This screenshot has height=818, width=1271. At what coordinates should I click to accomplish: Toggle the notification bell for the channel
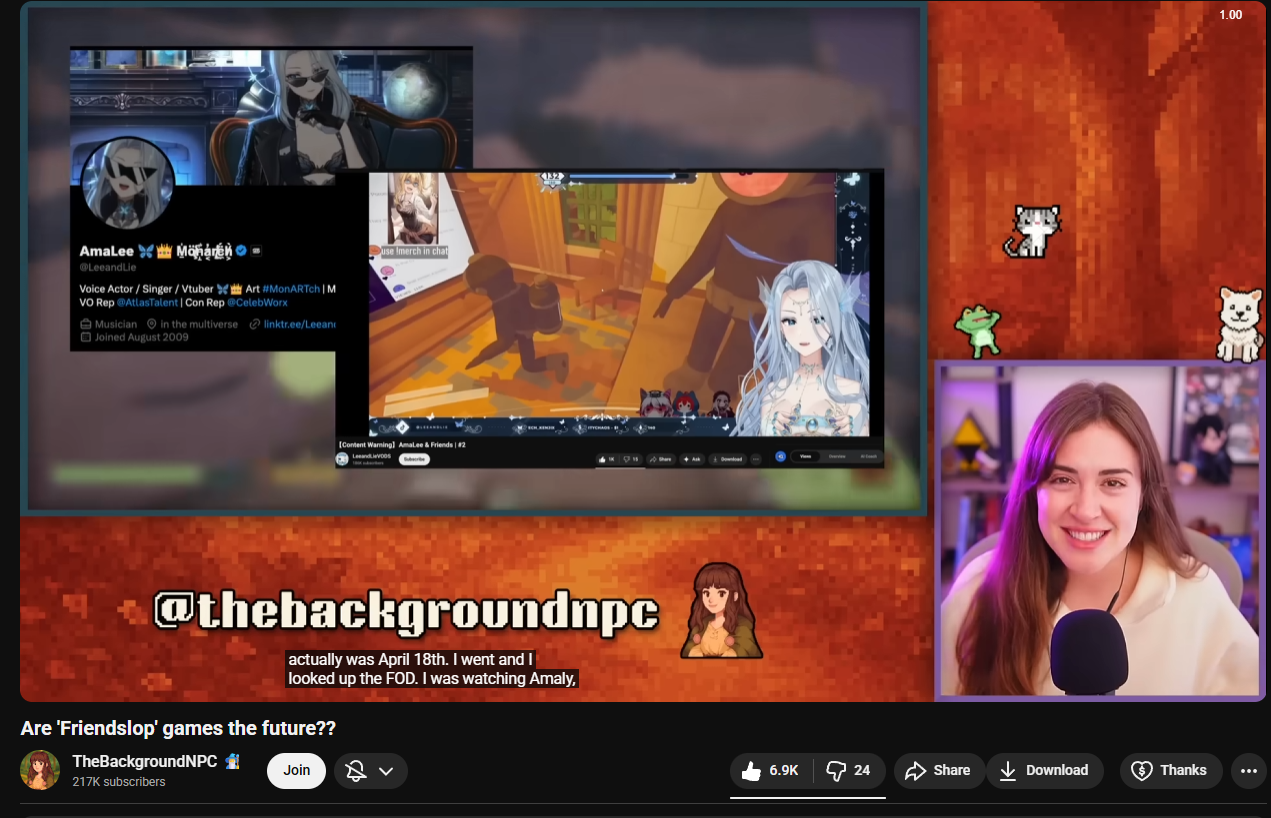pos(355,770)
